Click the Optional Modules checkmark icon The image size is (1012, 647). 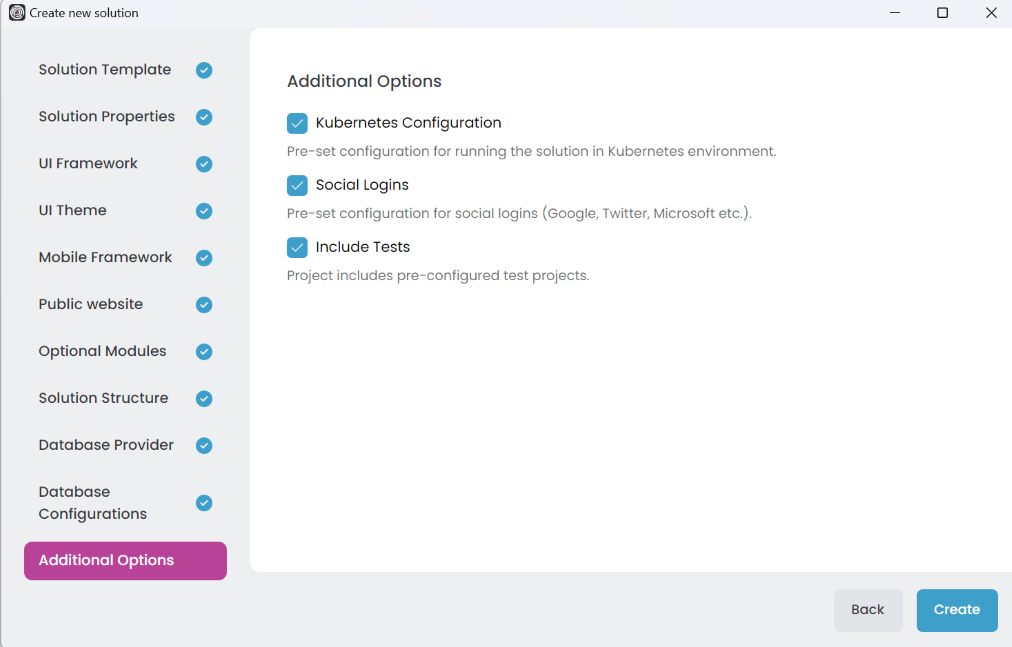[204, 352]
